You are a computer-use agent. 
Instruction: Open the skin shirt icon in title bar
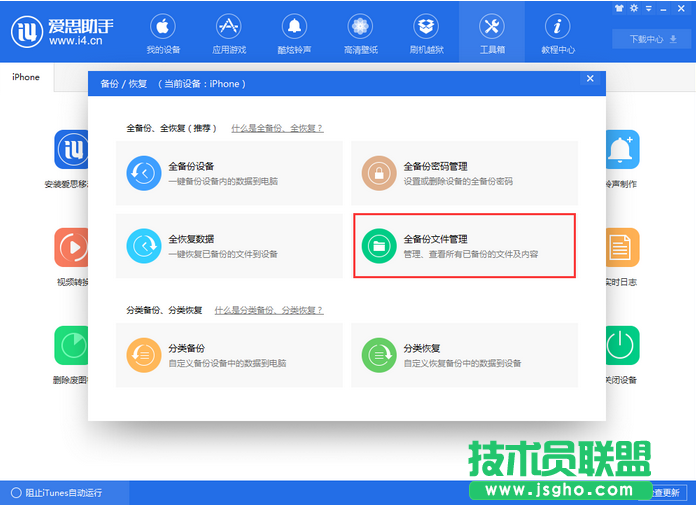click(619, 8)
